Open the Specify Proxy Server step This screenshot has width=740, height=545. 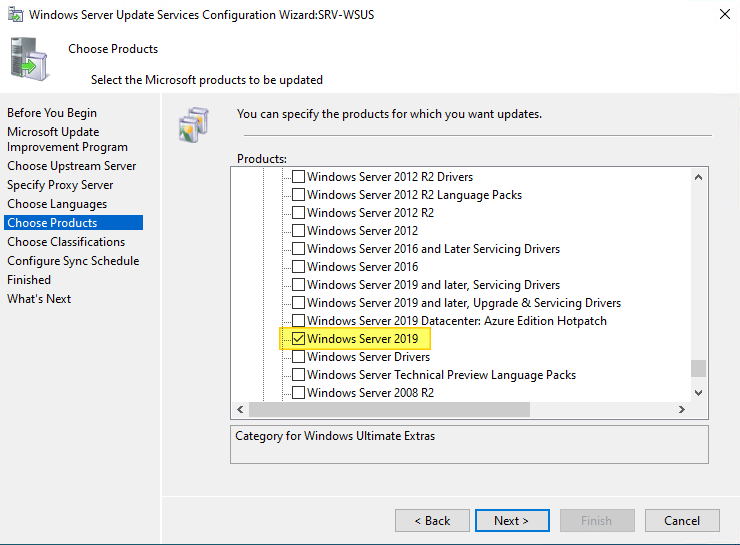pyautogui.click(x=60, y=185)
